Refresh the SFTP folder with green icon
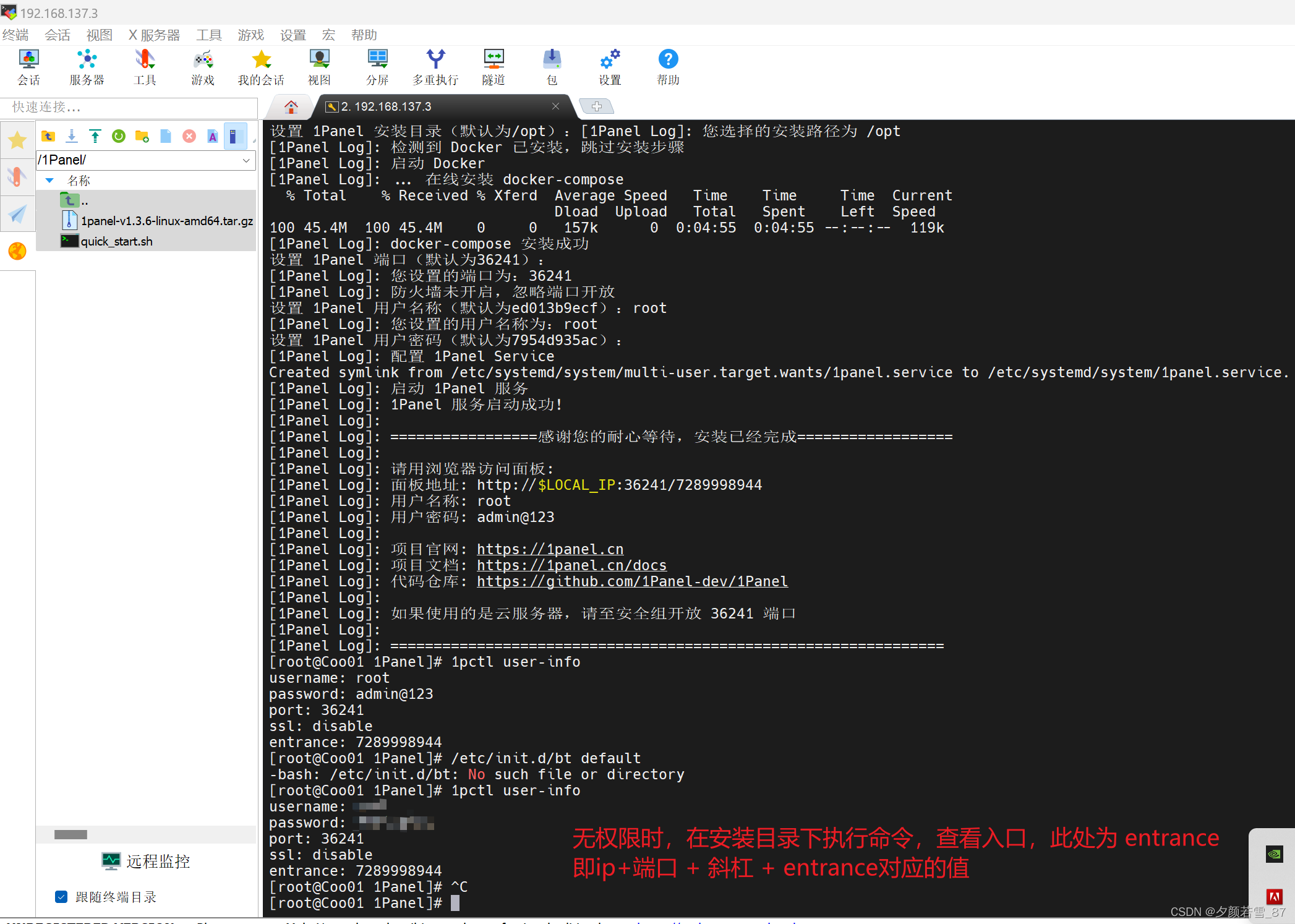Viewport: 1295px width, 924px height. tap(119, 136)
